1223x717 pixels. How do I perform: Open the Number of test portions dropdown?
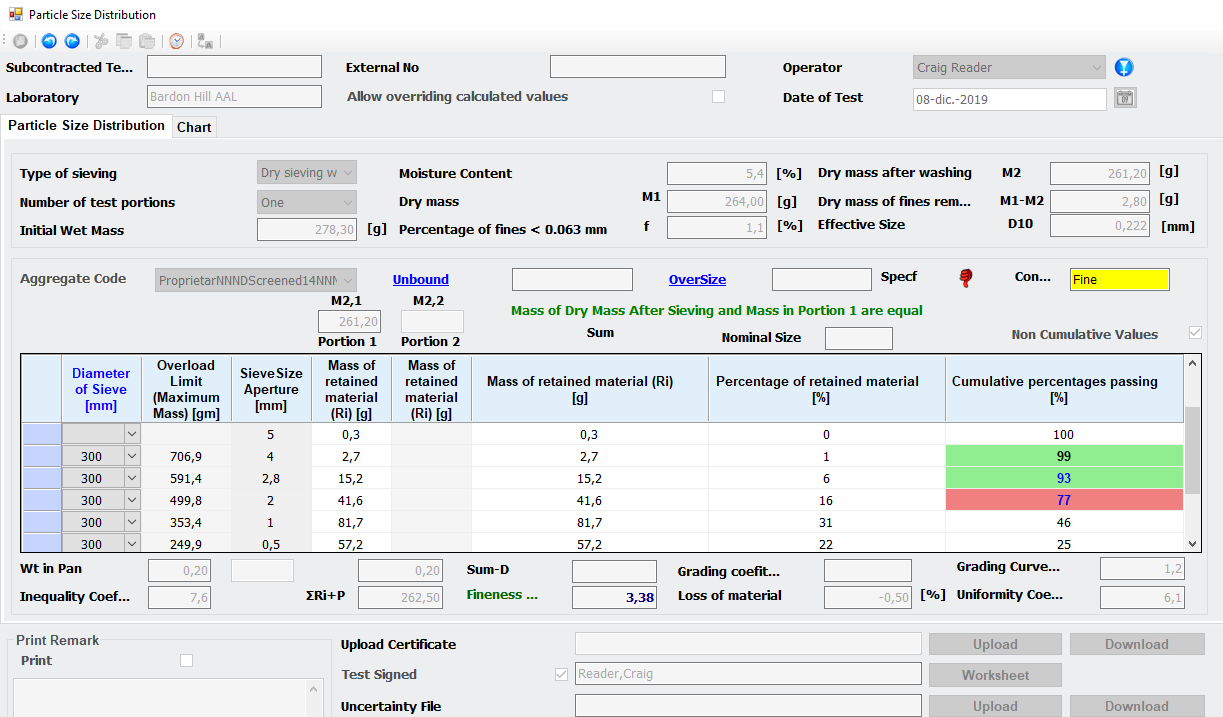pos(307,202)
